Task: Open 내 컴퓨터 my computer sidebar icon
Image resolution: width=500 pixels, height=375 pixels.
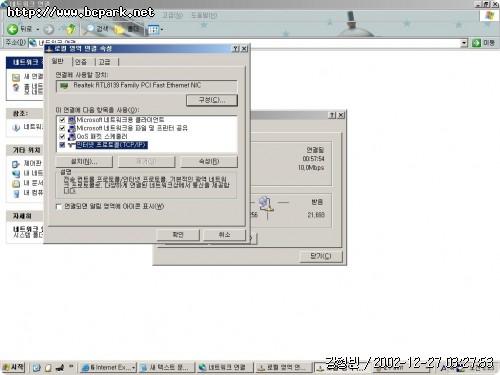Action: (x=16, y=193)
